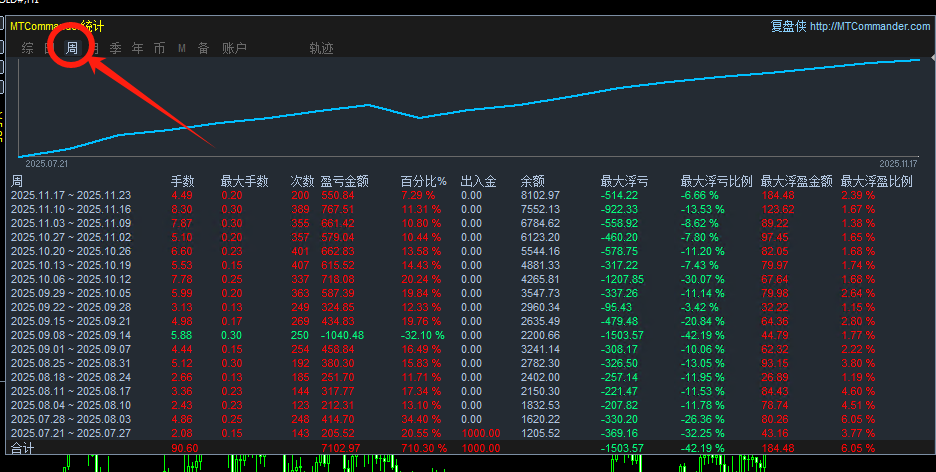Click the 盈亏金额 column header
This screenshot has width=936, height=472.
[344, 181]
